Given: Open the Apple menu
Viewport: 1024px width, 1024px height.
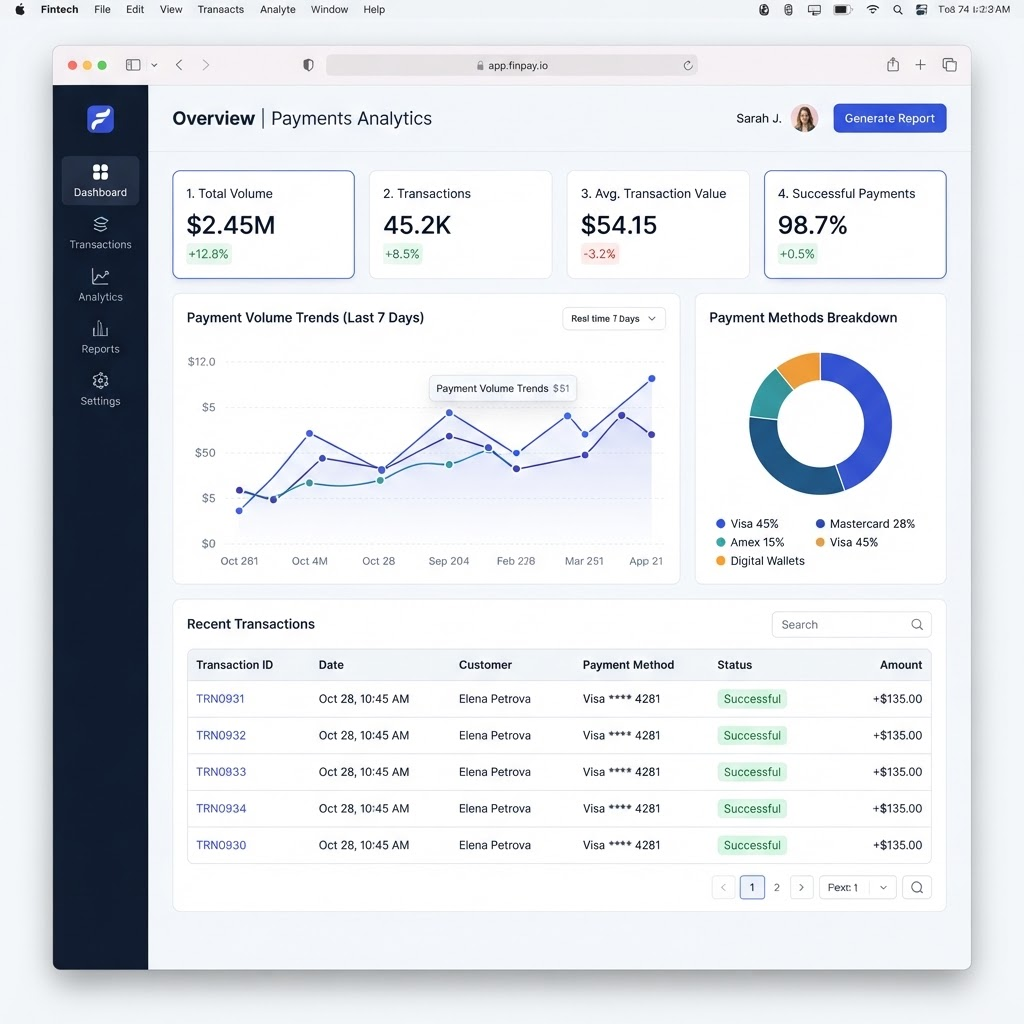Looking at the screenshot, I should [x=20, y=9].
